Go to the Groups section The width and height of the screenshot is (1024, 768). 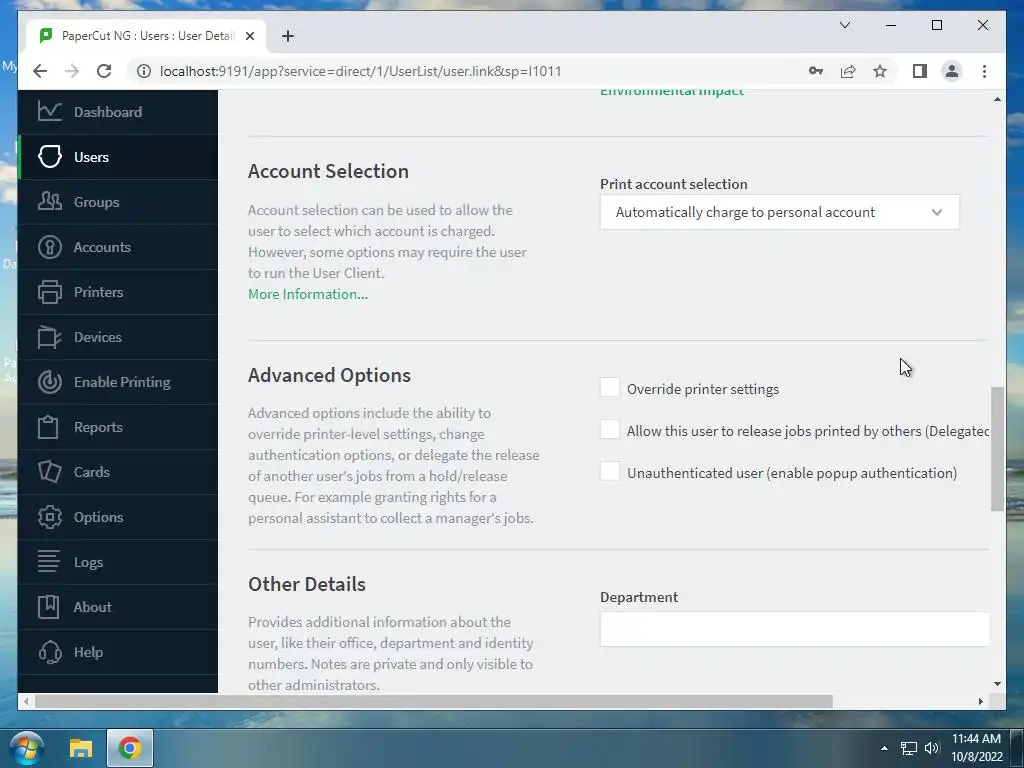pyautogui.click(x=97, y=202)
